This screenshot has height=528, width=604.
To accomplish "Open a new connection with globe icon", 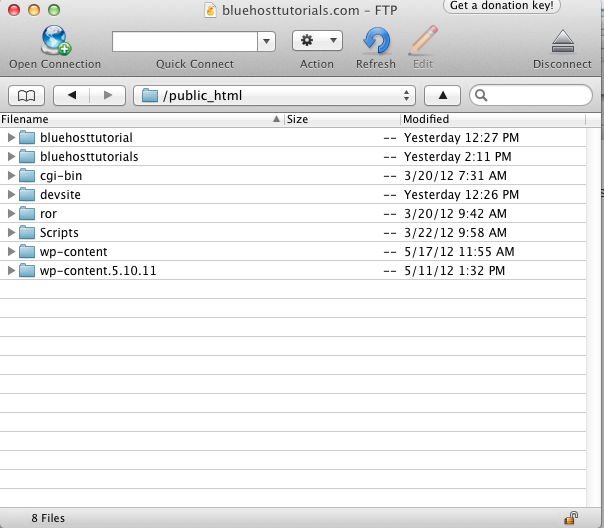I will (55, 40).
